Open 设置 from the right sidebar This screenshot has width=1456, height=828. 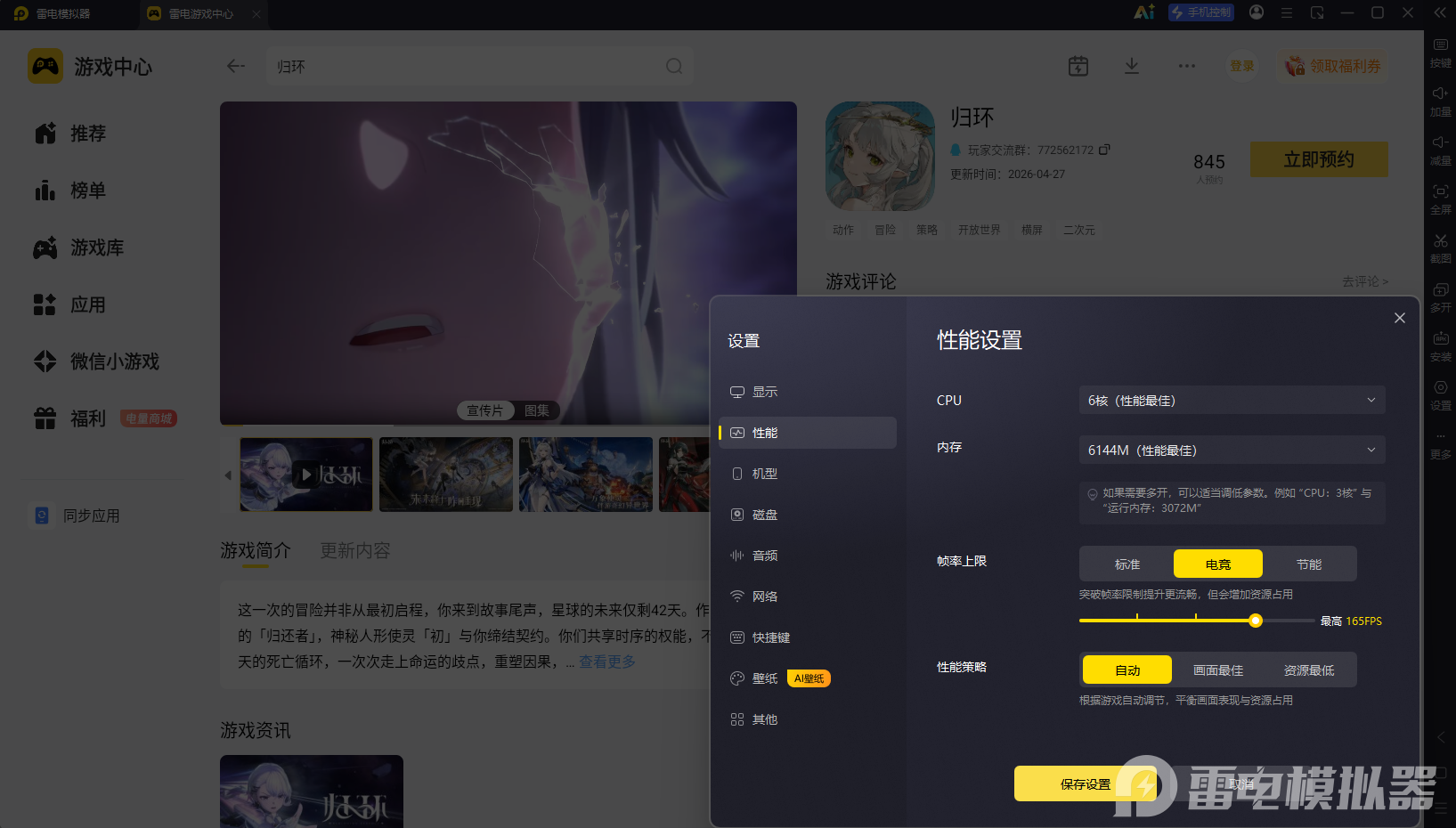pos(1440,394)
